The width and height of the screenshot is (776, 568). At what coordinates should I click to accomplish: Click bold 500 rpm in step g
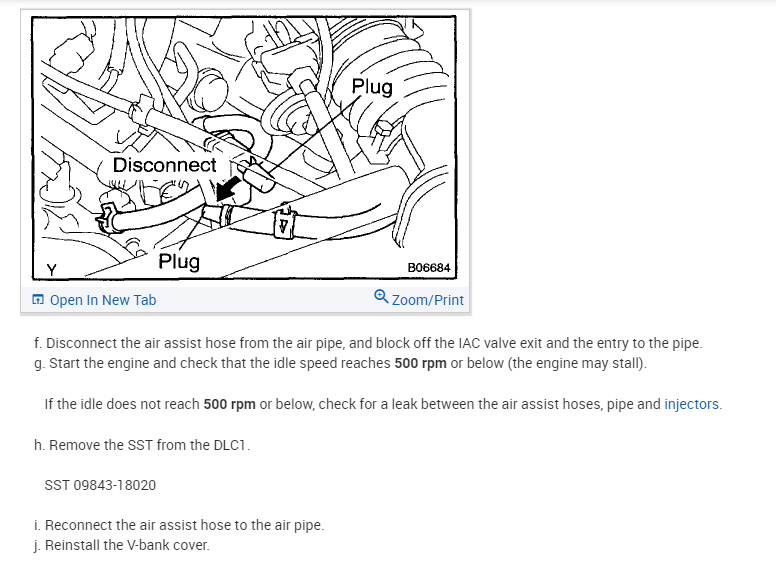[x=420, y=364]
